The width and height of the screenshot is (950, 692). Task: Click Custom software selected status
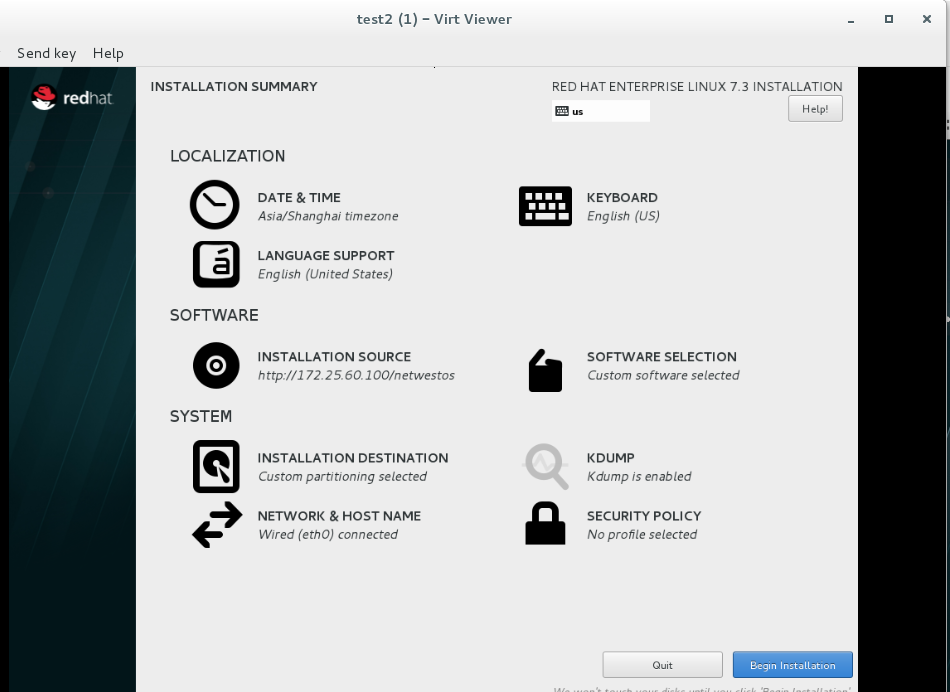coord(663,376)
